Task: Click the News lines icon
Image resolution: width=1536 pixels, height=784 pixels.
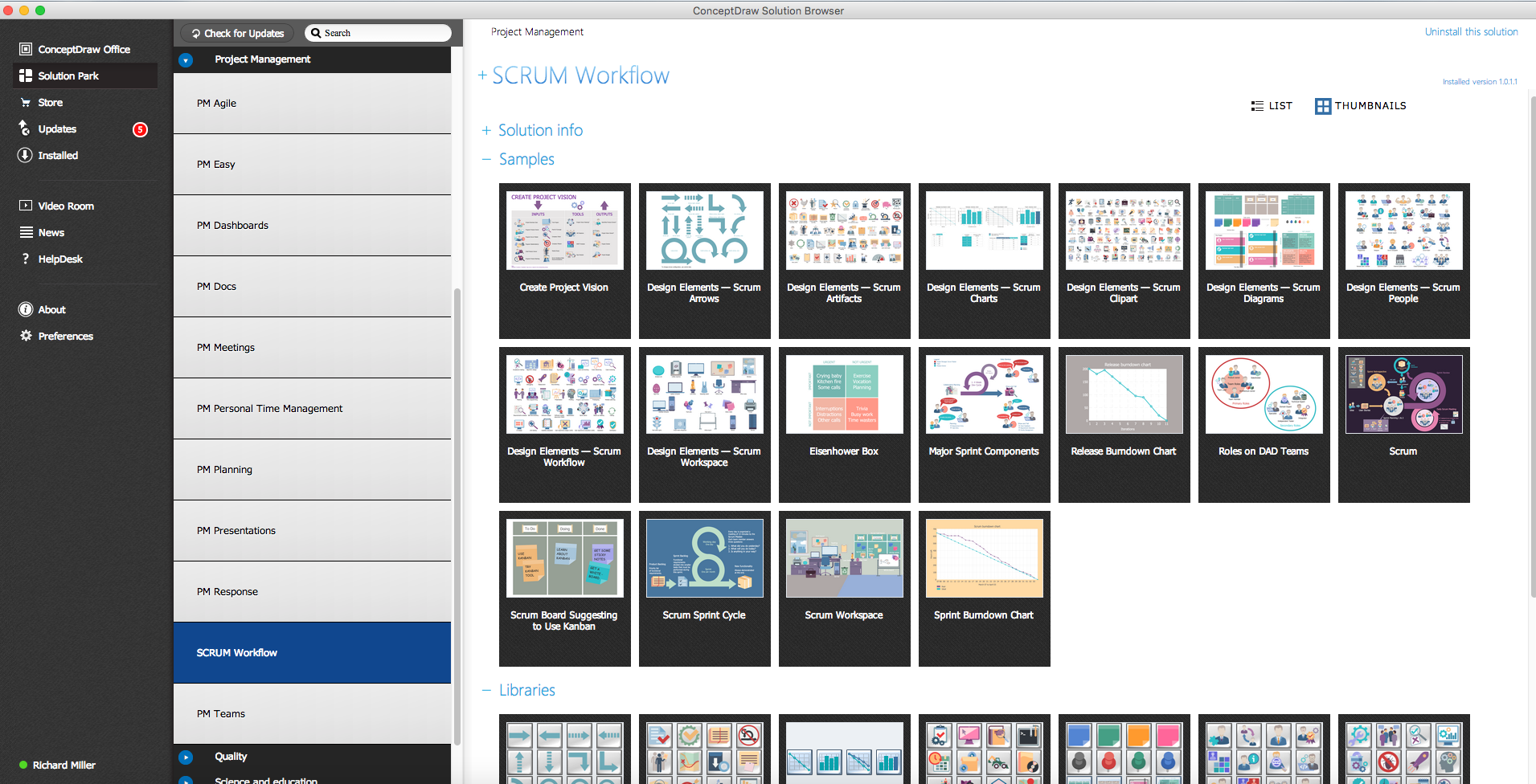Action: [26, 232]
